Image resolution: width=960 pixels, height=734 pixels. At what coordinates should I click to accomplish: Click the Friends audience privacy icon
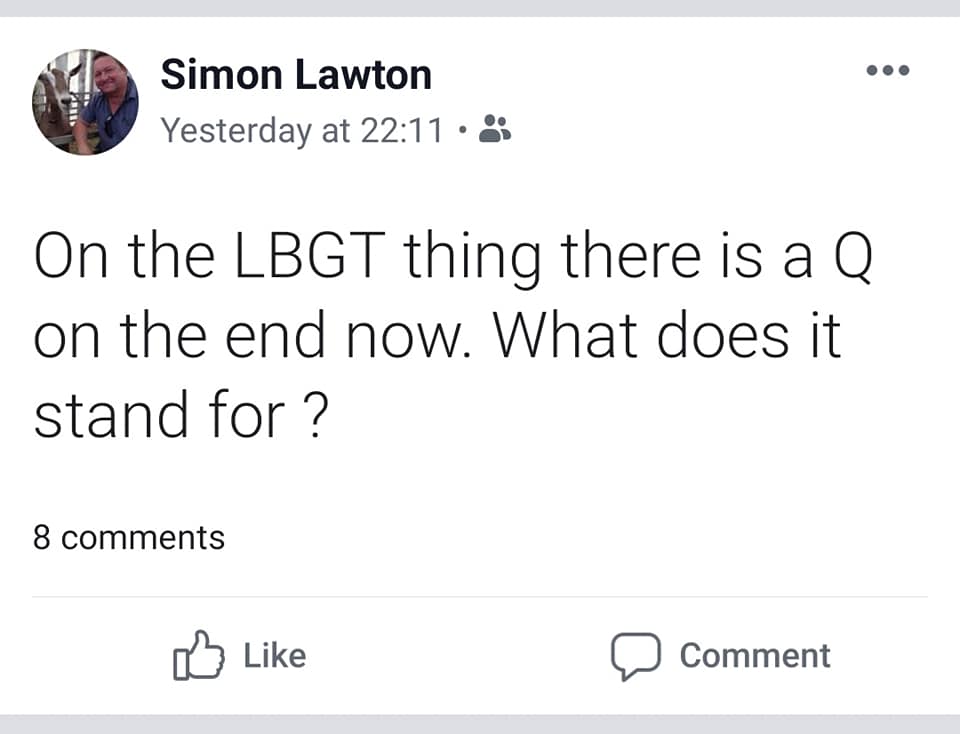tap(495, 129)
